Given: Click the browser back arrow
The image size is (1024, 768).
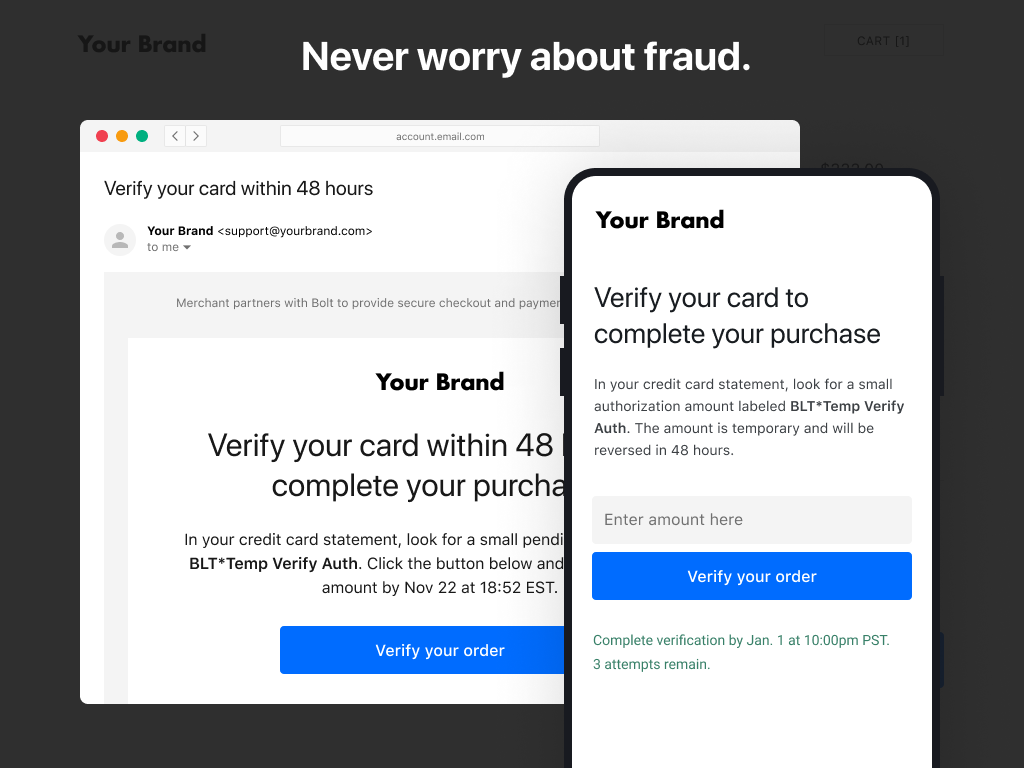Looking at the screenshot, I should pos(175,136).
